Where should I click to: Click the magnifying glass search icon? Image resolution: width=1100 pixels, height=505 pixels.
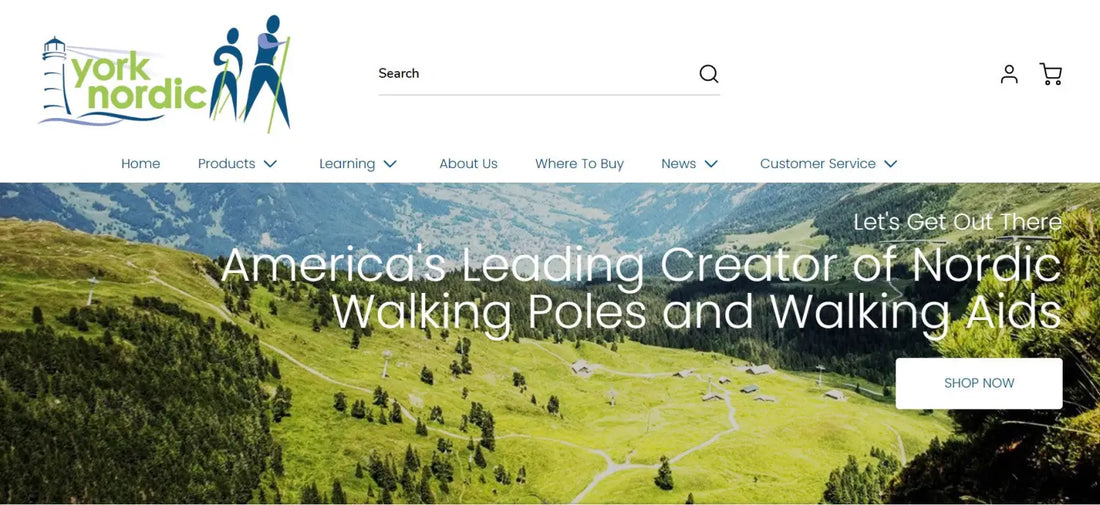[709, 74]
